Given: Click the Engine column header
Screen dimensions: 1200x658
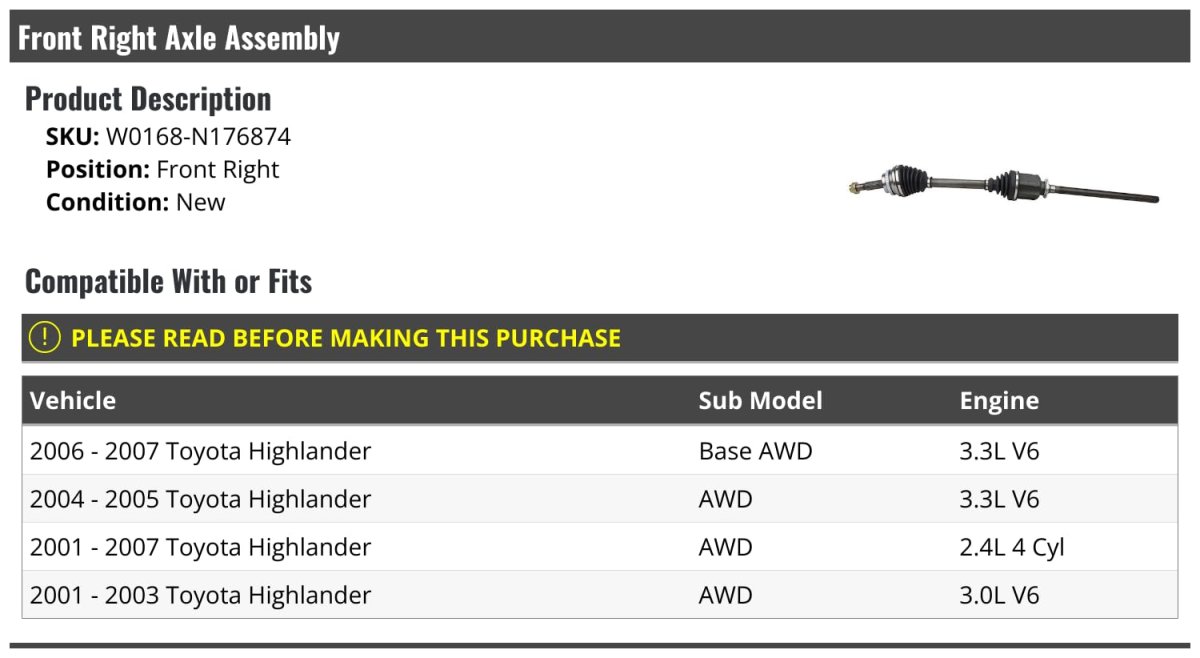Looking at the screenshot, I should (999, 401).
